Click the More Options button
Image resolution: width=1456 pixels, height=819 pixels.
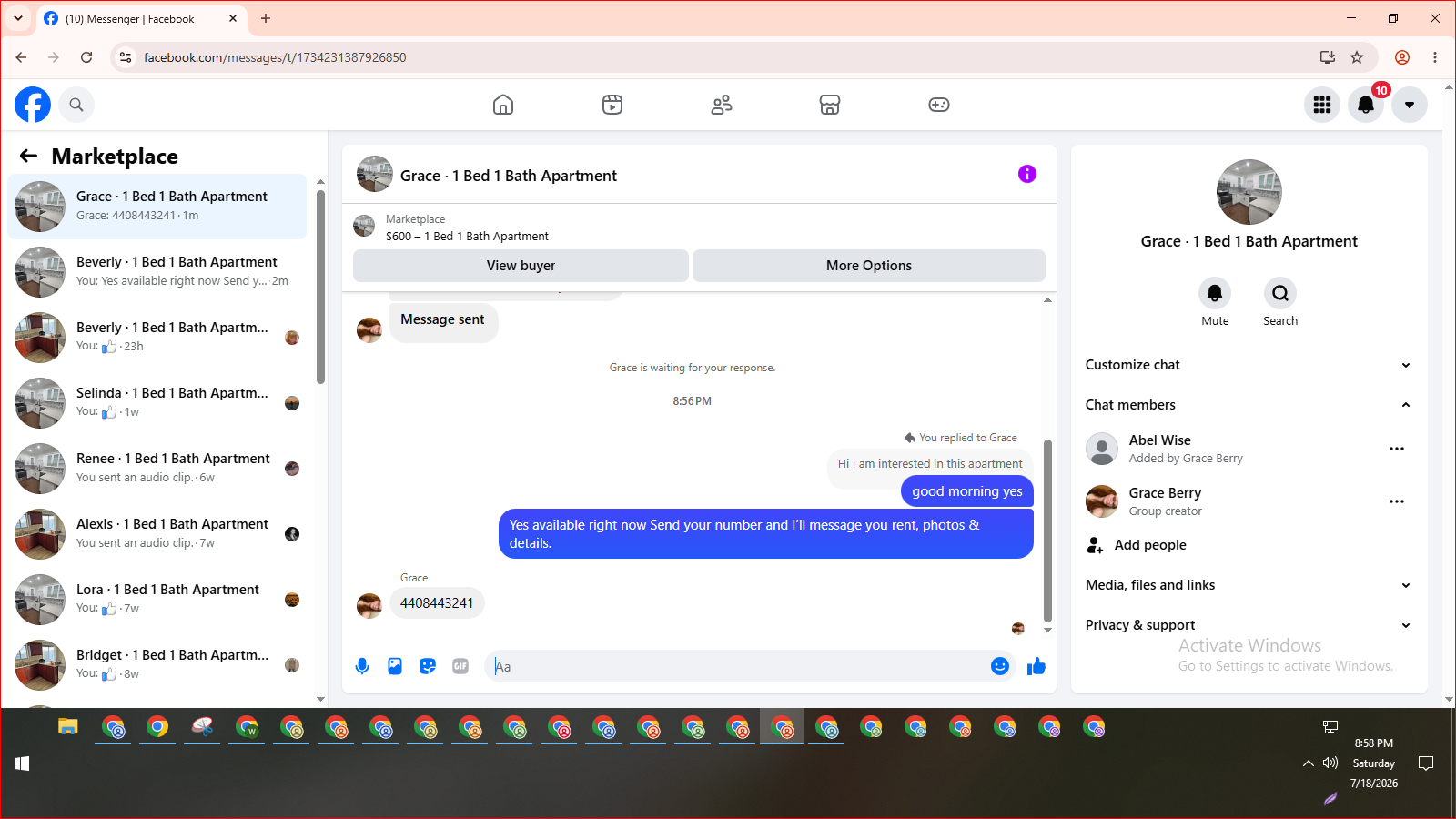(x=869, y=266)
